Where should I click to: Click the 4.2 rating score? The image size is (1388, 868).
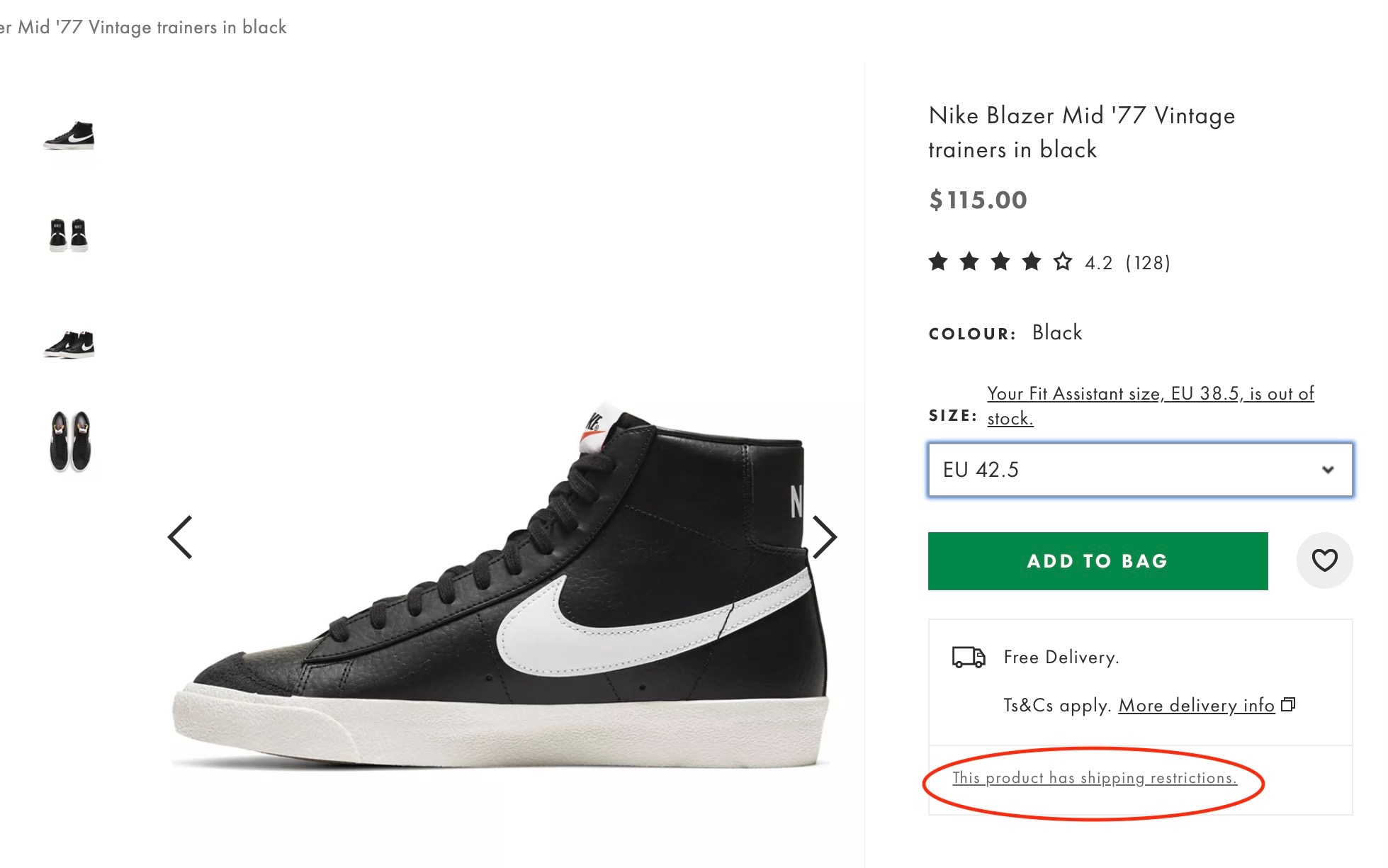1098,263
